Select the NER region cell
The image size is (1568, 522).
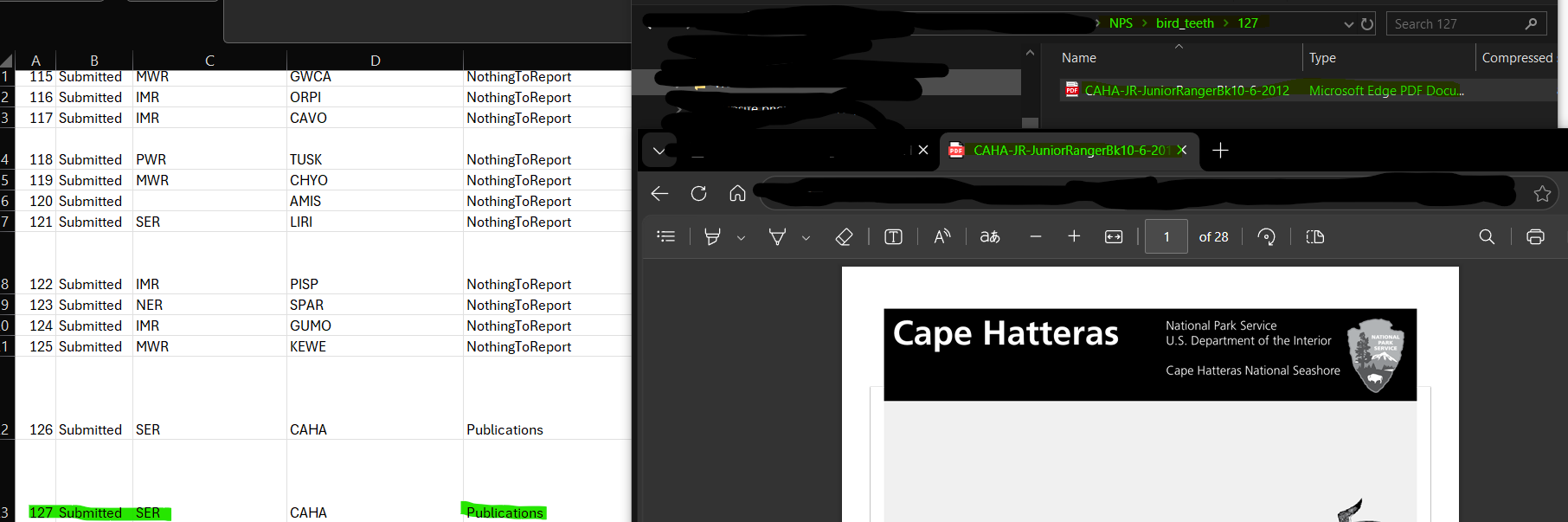209,305
